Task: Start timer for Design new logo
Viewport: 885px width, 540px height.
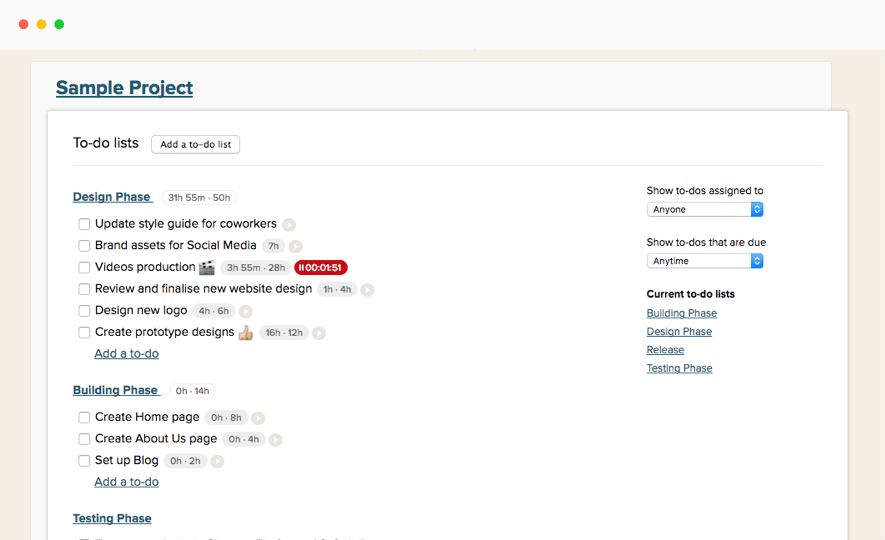Action: (246, 311)
